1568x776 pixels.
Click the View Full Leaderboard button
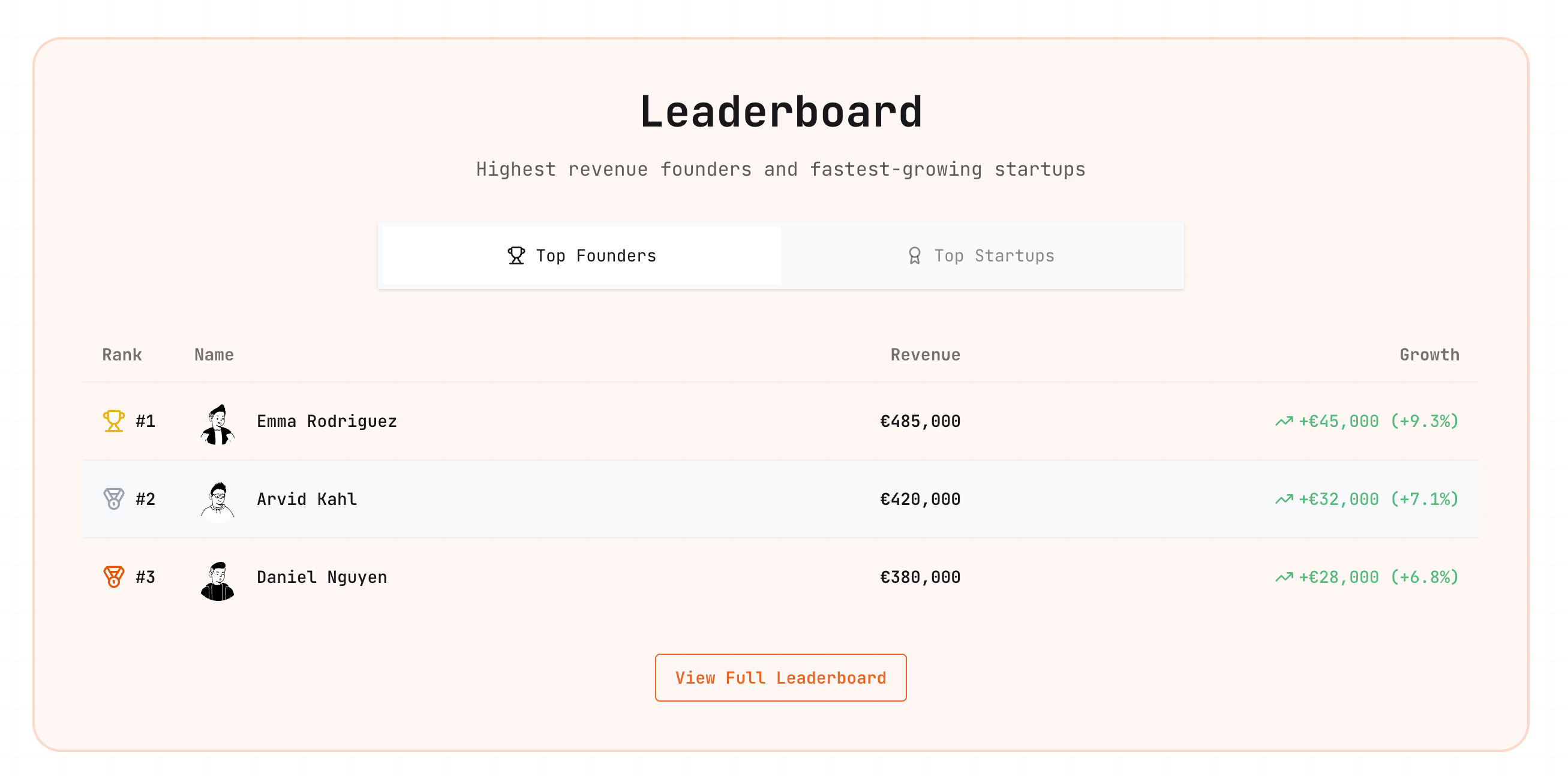click(x=781, y=678)
